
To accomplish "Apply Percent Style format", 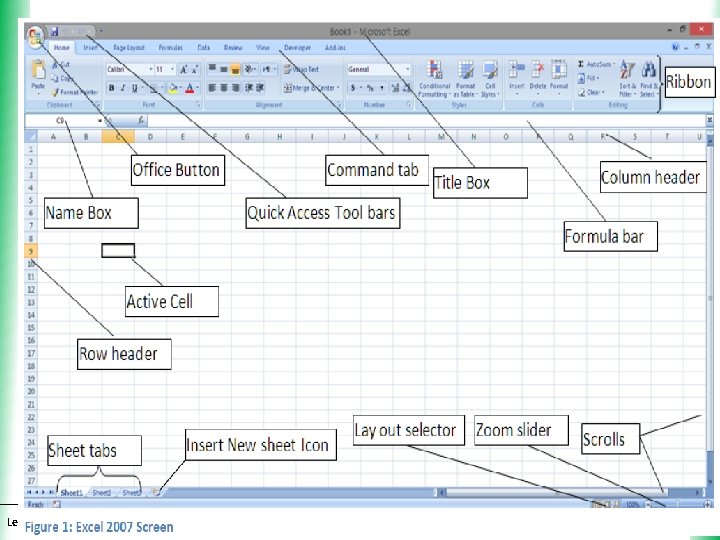I will pyautogui.click(x=370, y=87).
